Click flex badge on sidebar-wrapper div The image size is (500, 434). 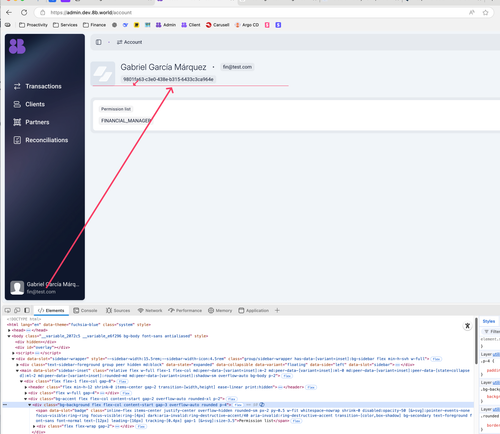coord(436,359)
